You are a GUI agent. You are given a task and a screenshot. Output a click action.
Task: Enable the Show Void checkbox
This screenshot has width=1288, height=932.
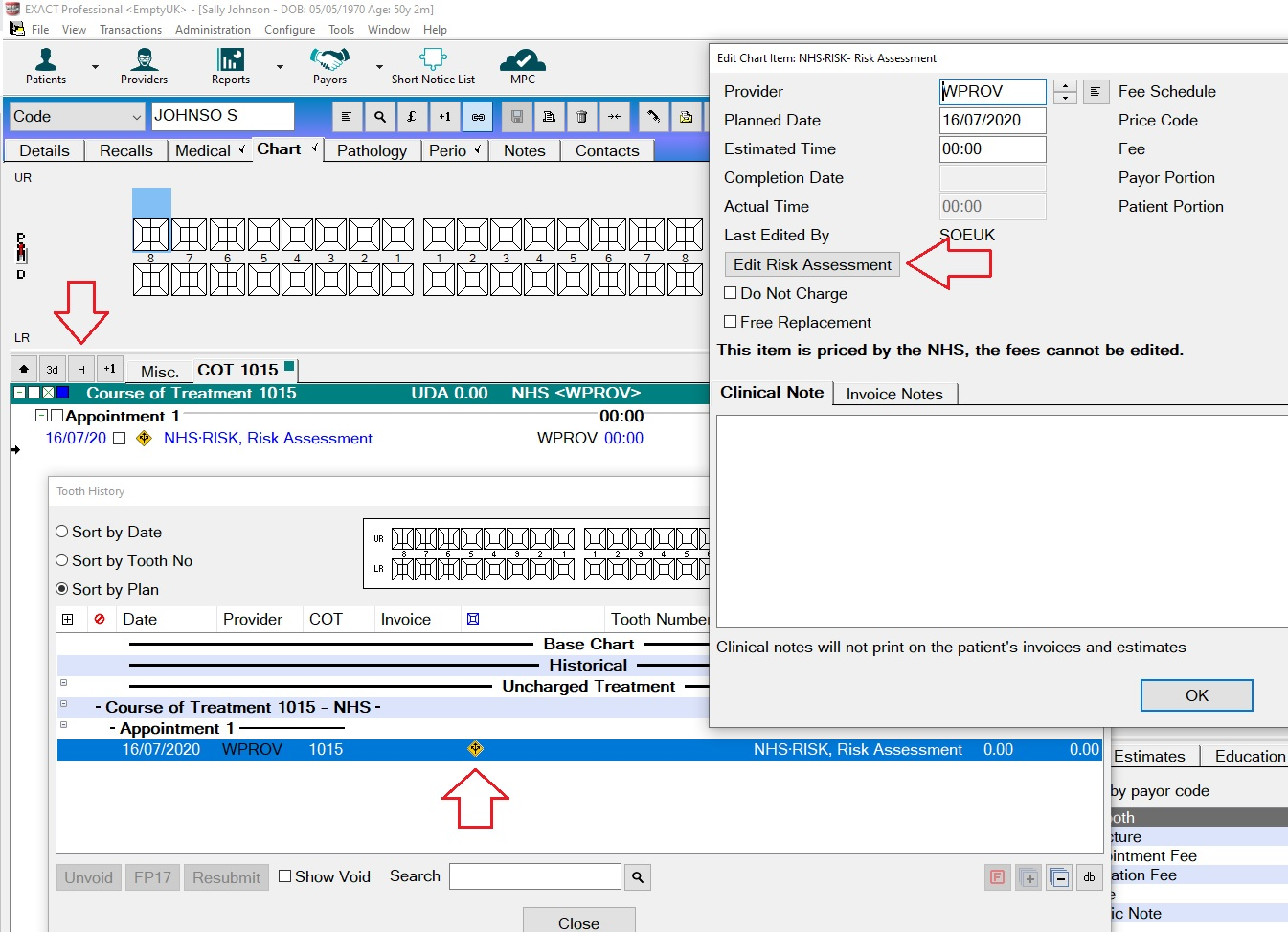coord(285,875)
